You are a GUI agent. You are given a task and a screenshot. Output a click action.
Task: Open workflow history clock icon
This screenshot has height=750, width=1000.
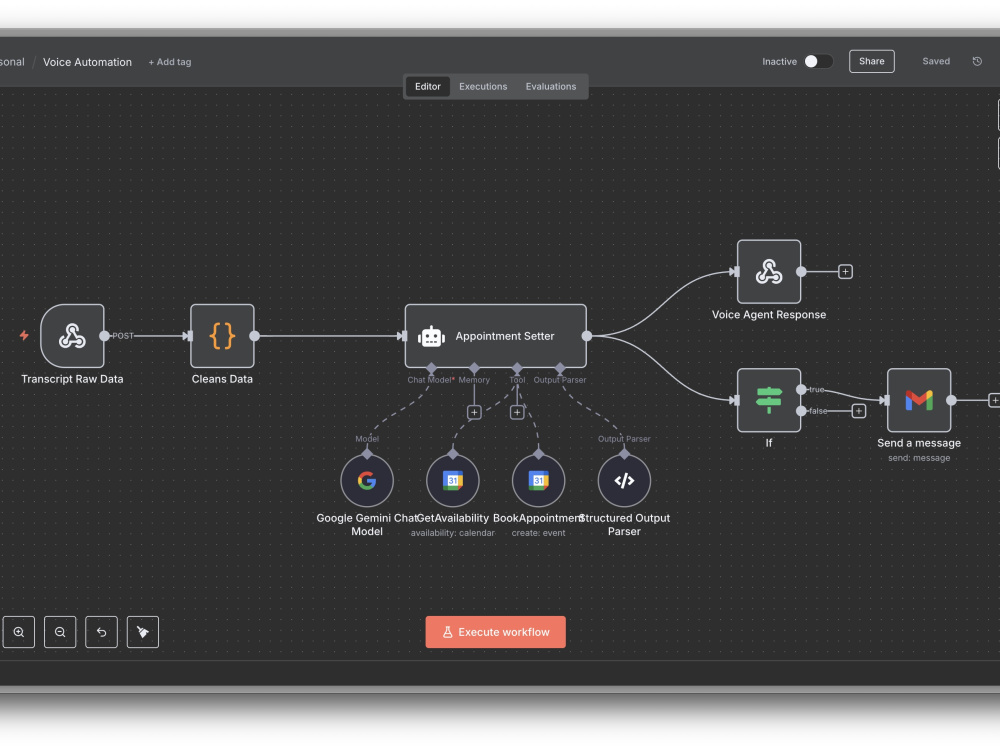coord(977,61)
